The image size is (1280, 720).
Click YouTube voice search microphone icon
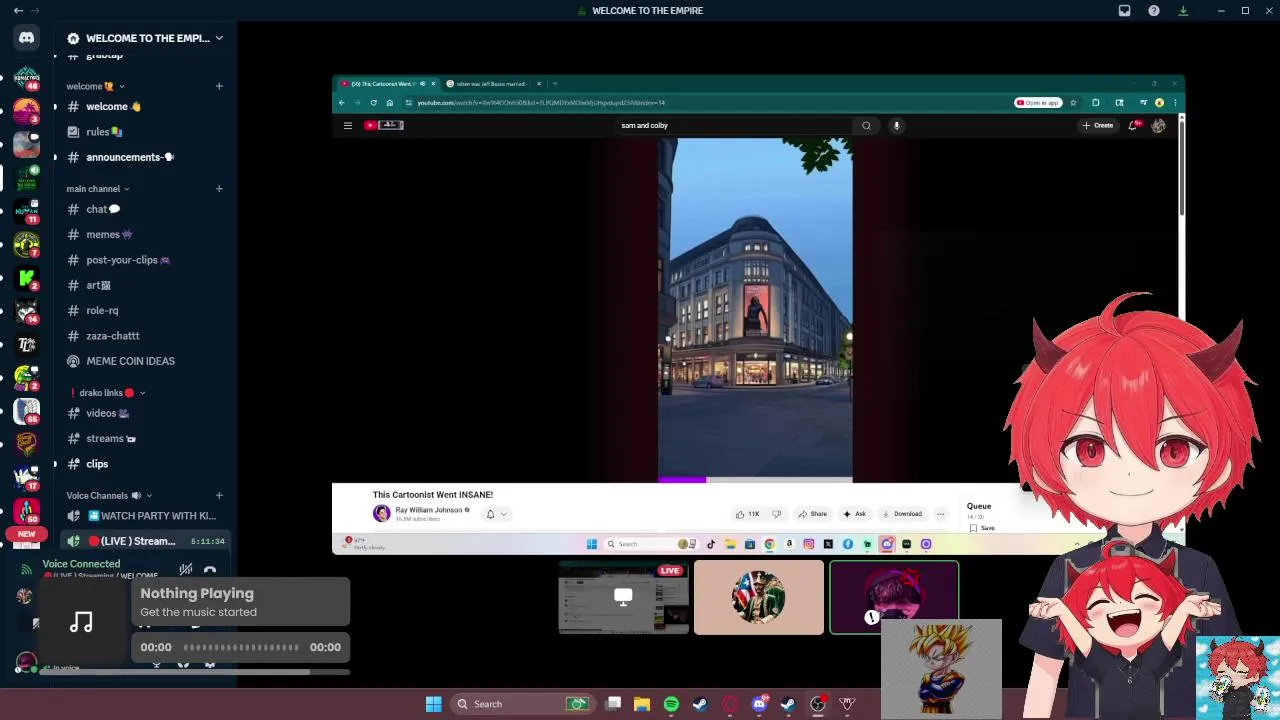897,125
